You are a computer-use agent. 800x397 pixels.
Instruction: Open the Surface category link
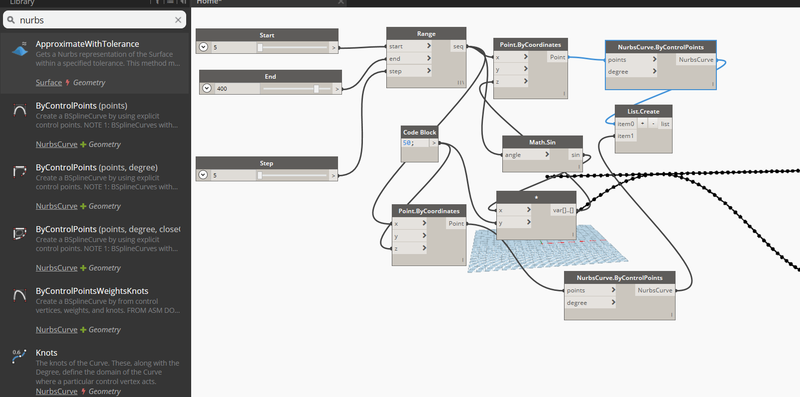click(48, 82)
